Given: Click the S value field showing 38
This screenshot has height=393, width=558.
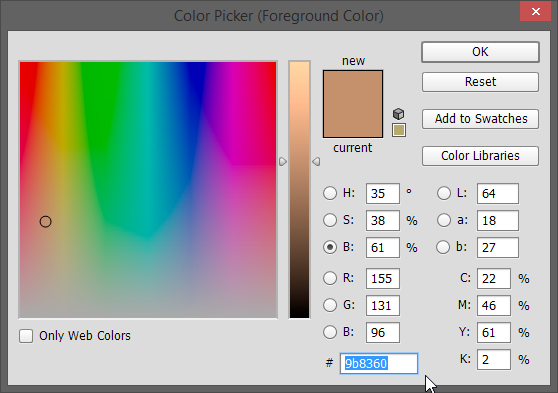Looking at the screenshot, I should [383, 221].
